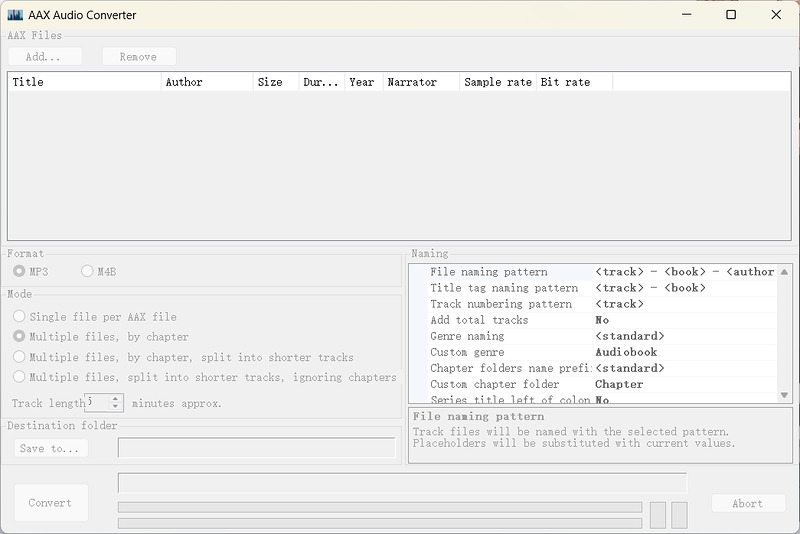
Task: Click the Convert button
Action: coord(51,502)
